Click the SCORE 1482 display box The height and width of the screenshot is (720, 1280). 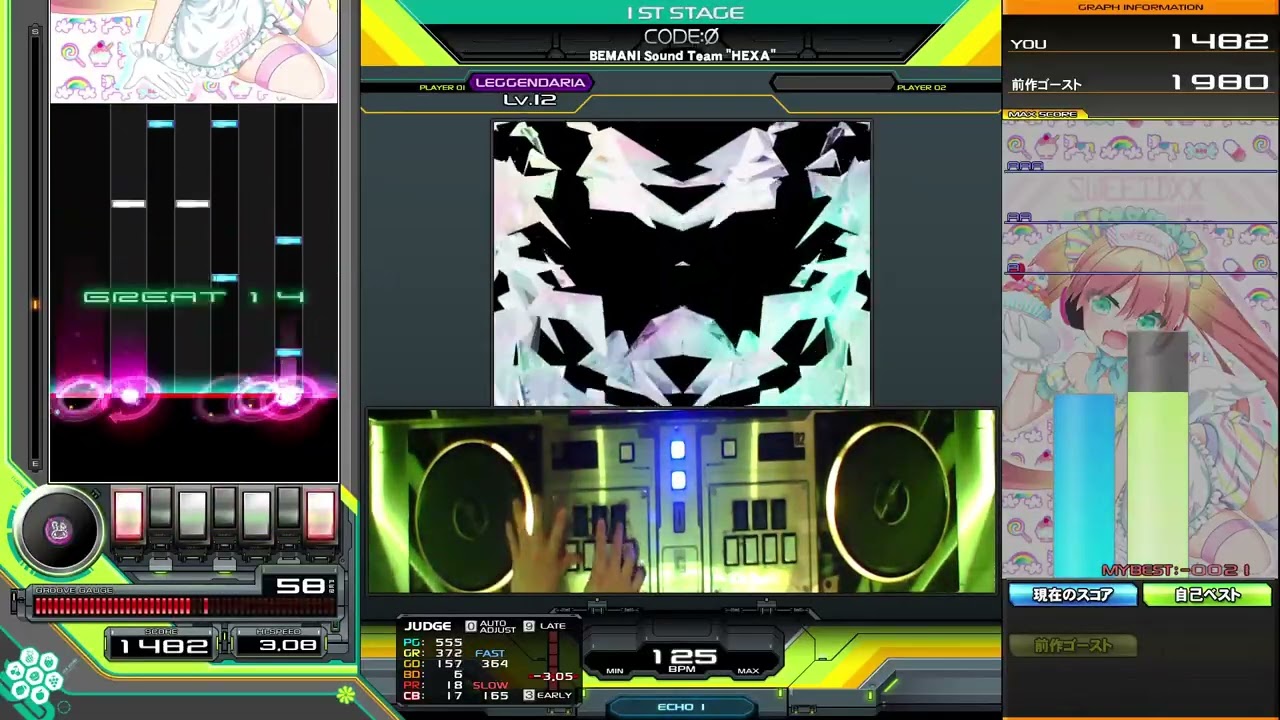click(x=163, y=642)
